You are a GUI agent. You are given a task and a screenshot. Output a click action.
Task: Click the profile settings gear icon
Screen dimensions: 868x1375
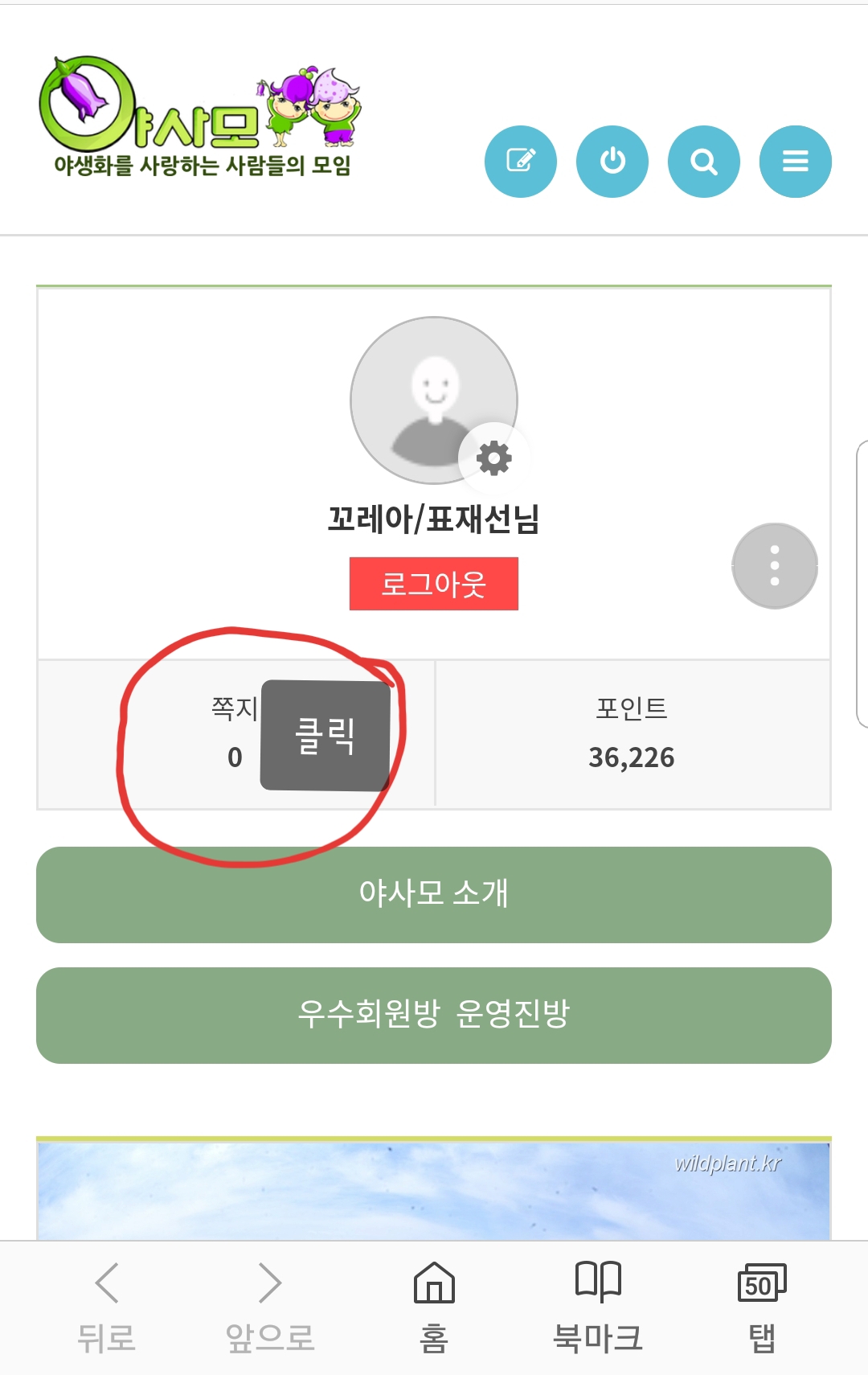coord(493,458)
